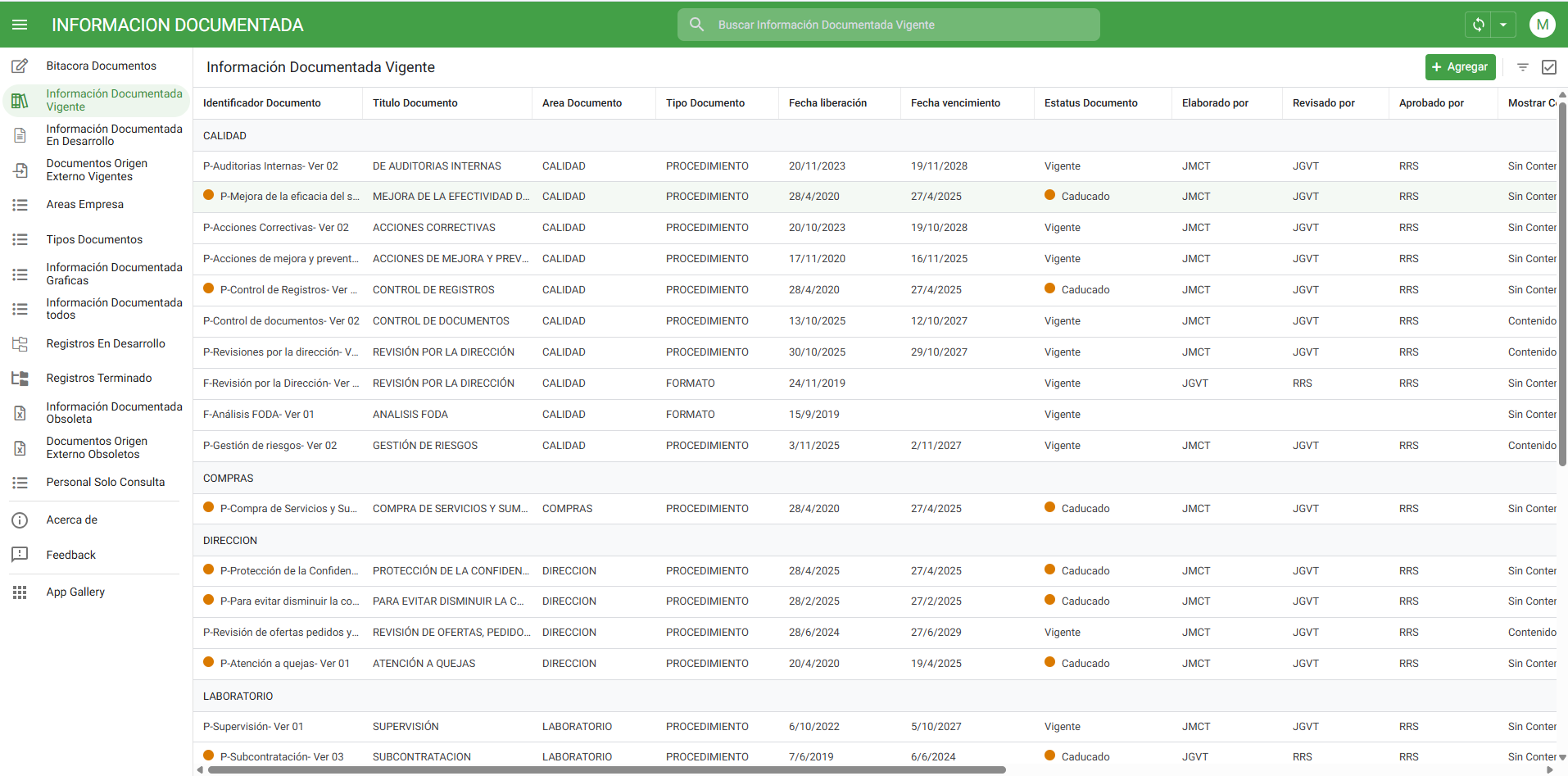This screenshot has height=776, width=1568.
Task: Open Areas Empresa from the sidebar
Action: [x=85, y=204]
